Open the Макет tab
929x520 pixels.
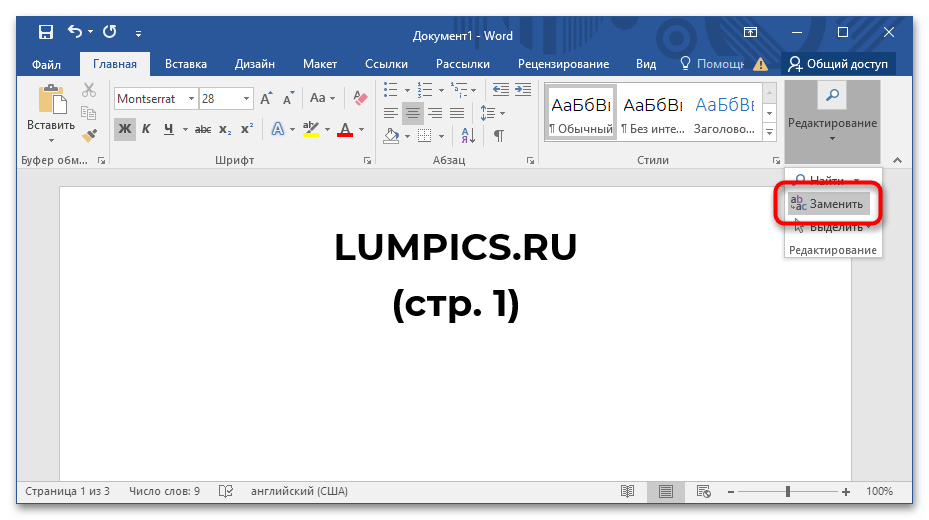point(320,64)
